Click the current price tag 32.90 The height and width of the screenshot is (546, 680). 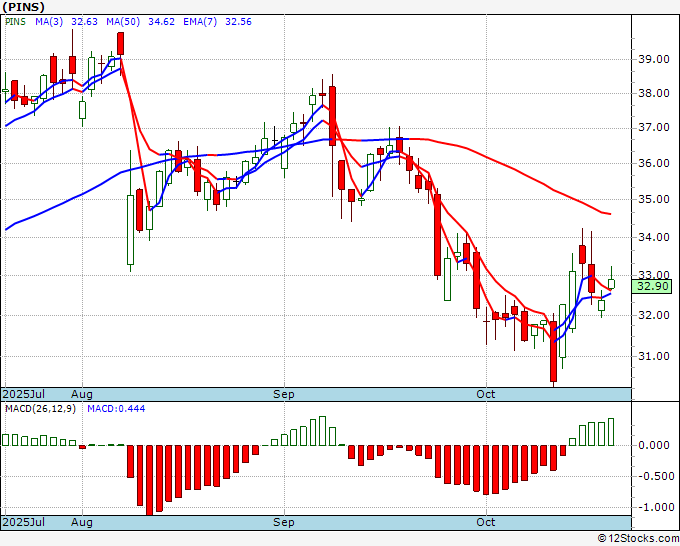click(652, 286)
